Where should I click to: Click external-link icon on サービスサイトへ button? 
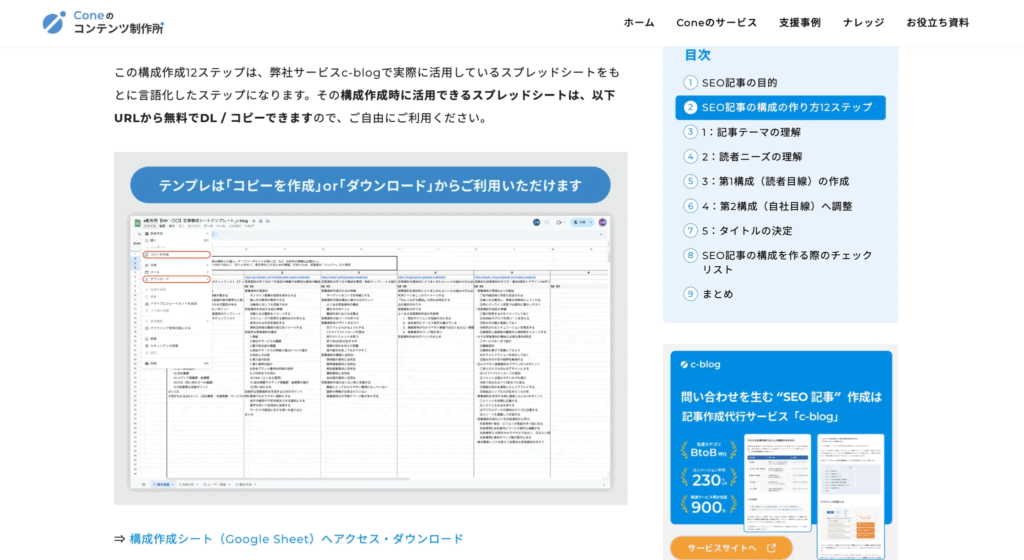(771, 548)
